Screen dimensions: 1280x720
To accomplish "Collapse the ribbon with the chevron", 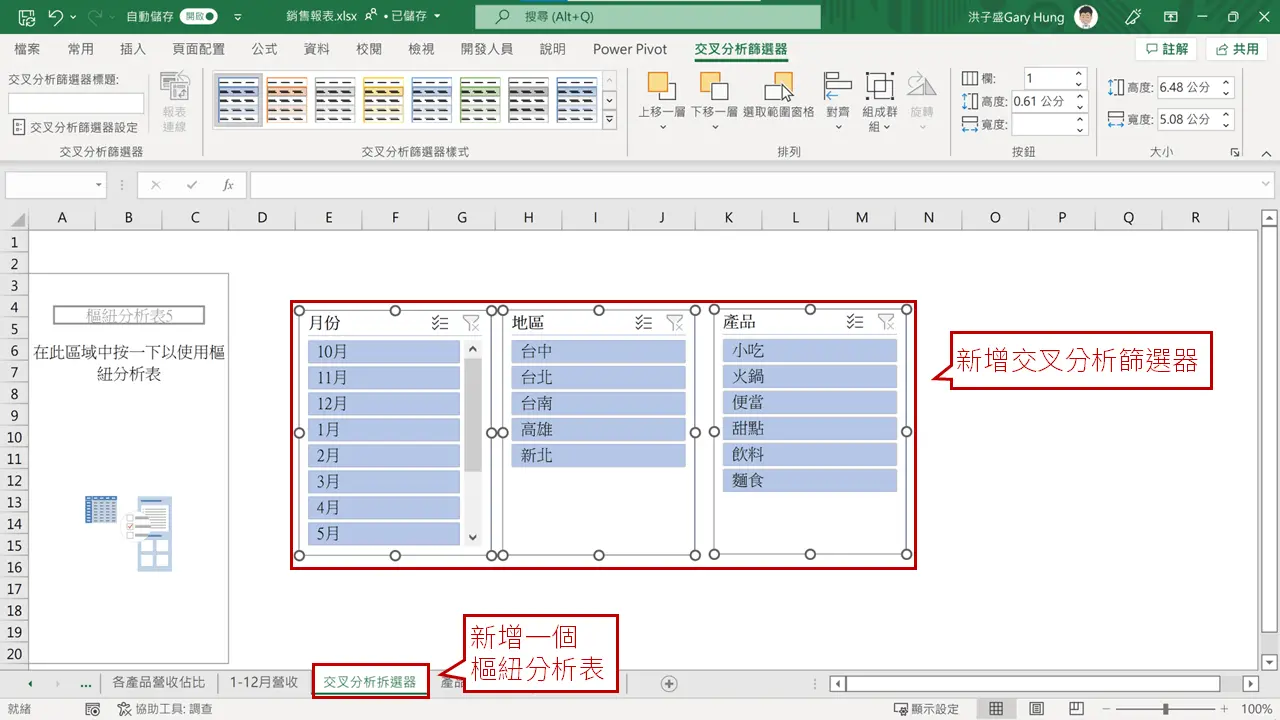I will (x=1265, y=152).
